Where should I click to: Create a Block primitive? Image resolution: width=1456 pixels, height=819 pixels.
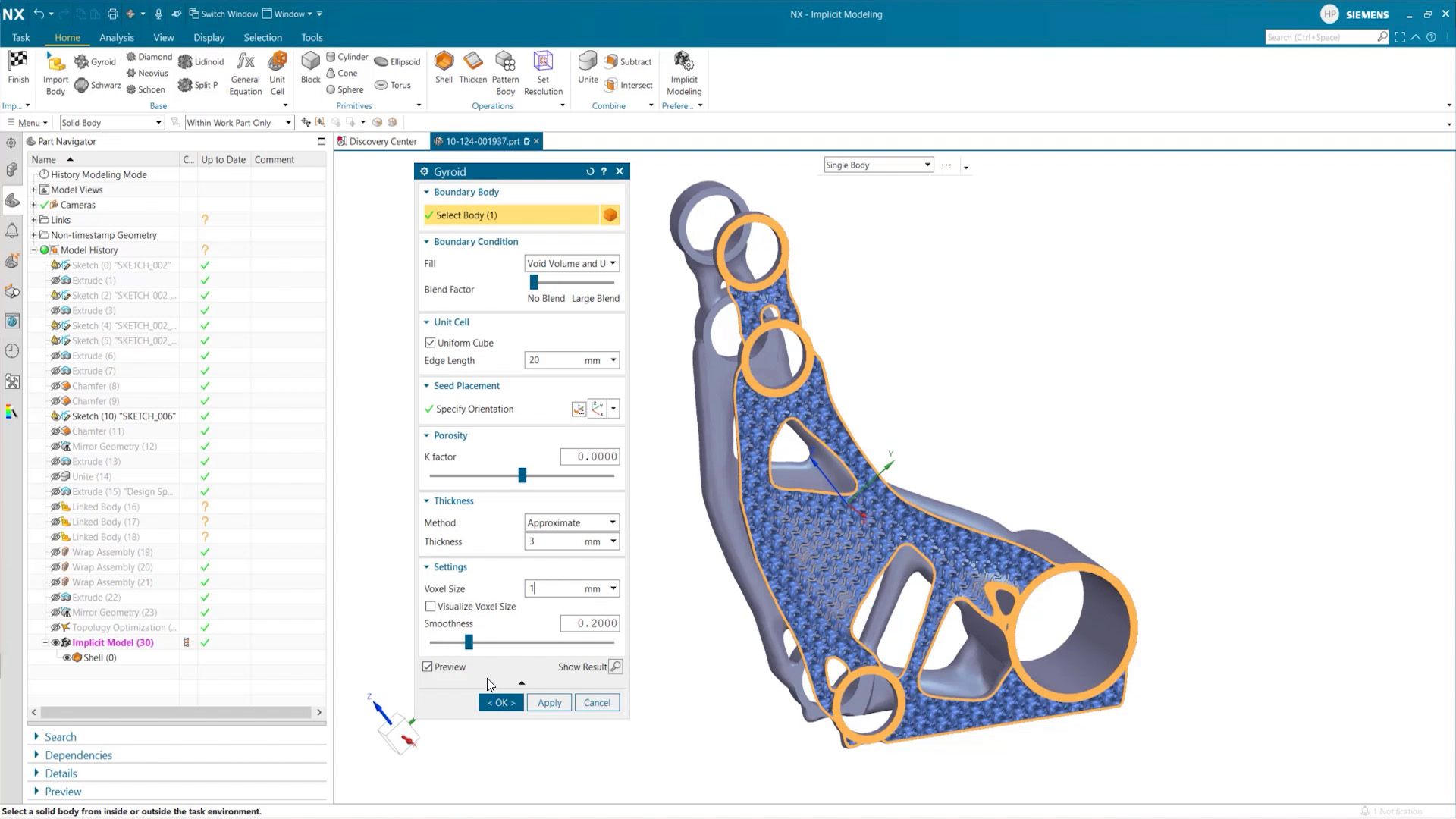[x=310, y=67]
